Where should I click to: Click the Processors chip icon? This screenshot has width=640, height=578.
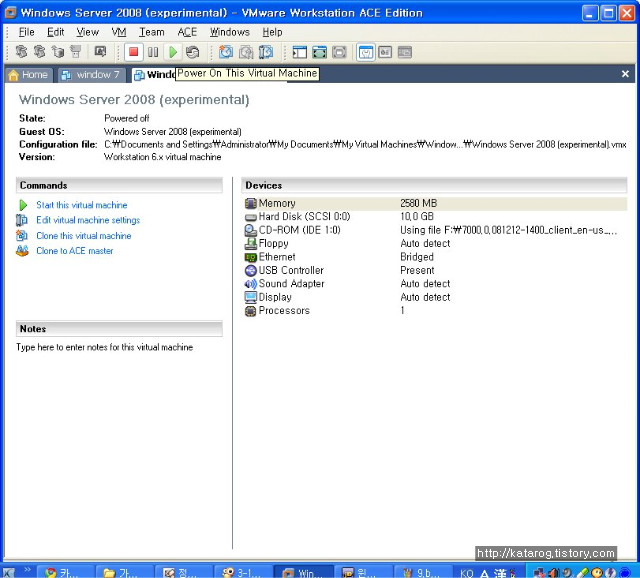coord(251,311)
